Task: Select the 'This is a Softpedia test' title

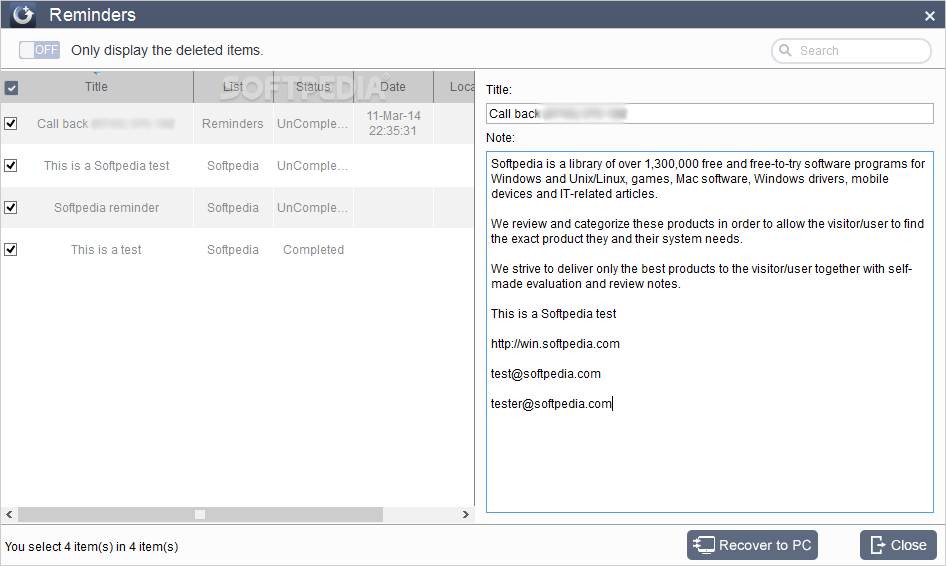Action: 106,165
